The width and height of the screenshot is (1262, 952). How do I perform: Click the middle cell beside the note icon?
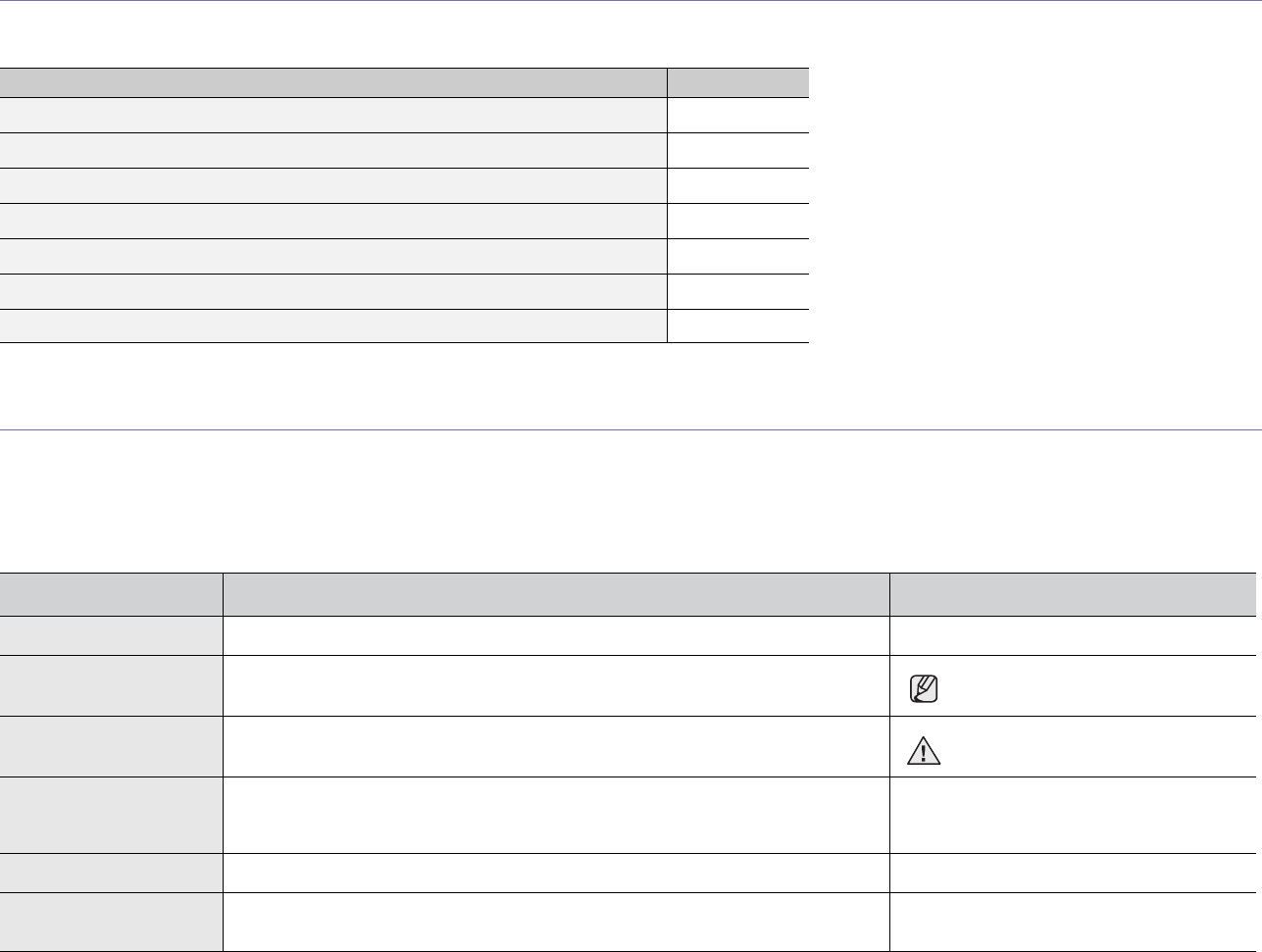(x=555, y=686)
